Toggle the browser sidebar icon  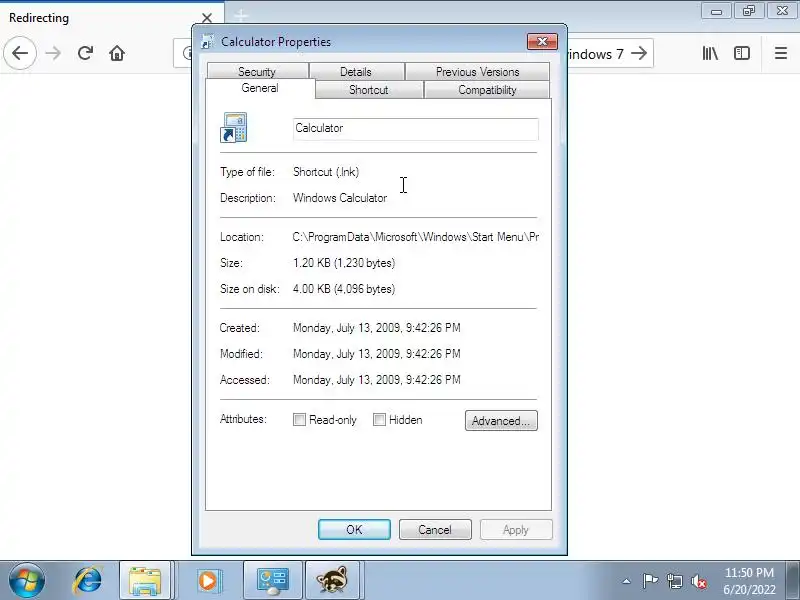point(742,53)
